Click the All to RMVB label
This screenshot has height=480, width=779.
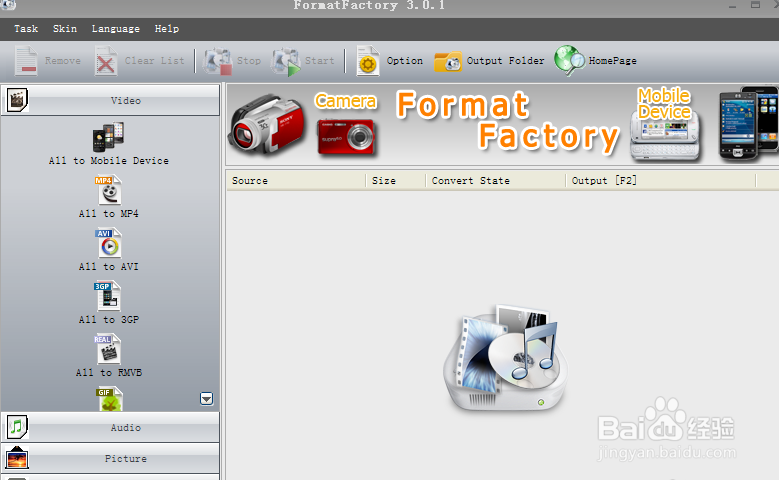(109, 373)
